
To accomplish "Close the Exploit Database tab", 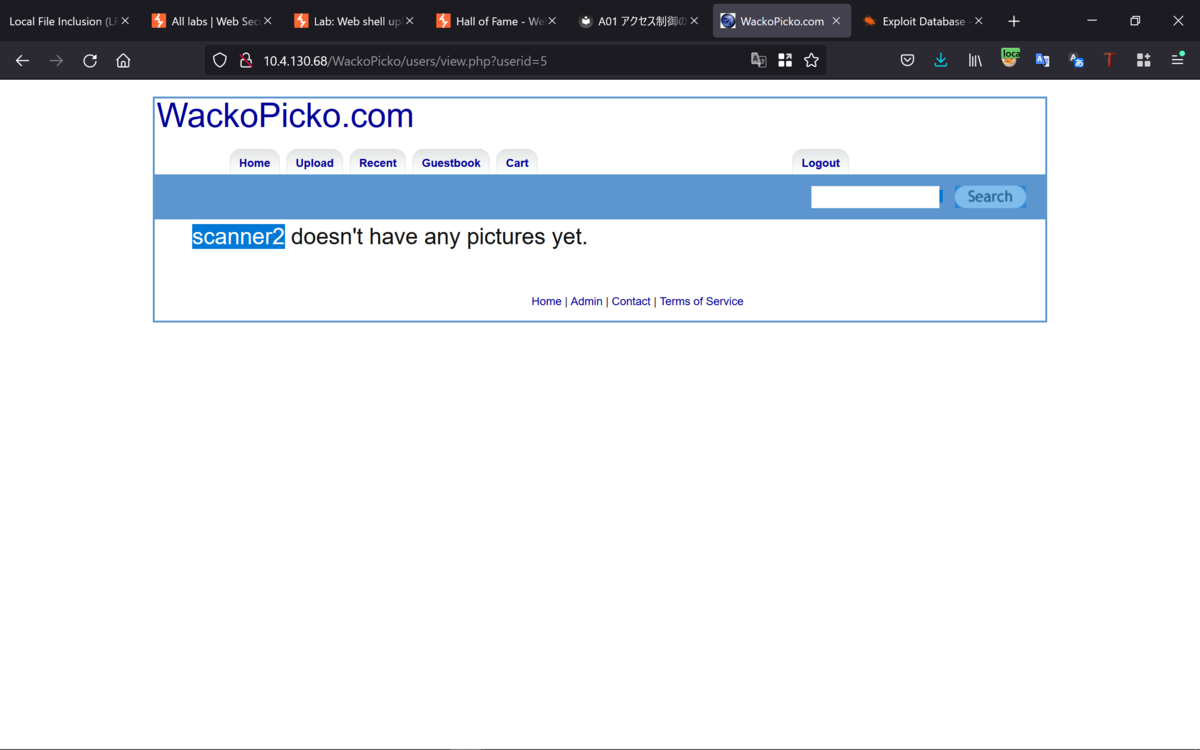I will pos(978,21).
